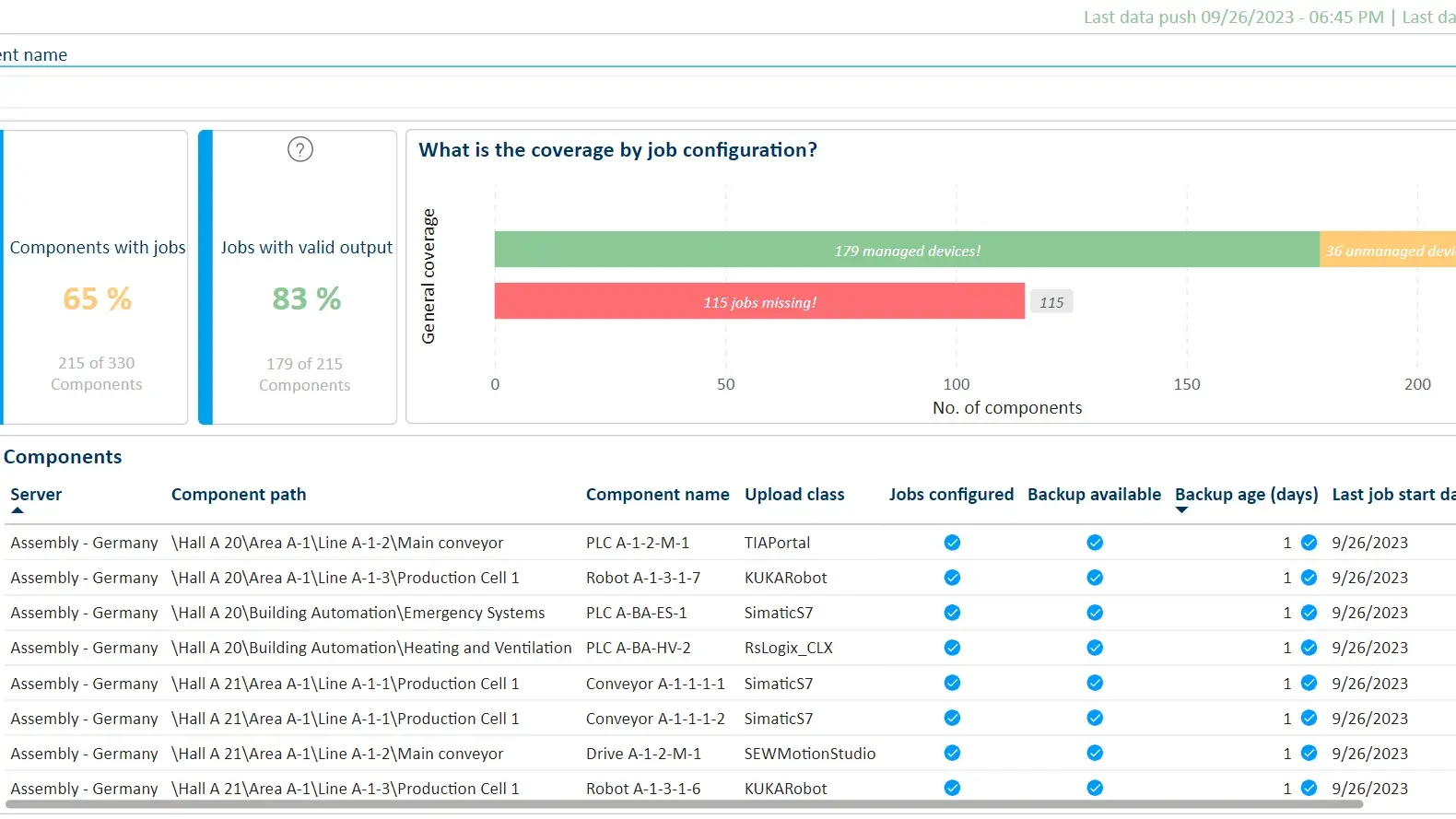Click 9/26/2023 date for Robot A-1-3-1-6

click(1370, 789)
